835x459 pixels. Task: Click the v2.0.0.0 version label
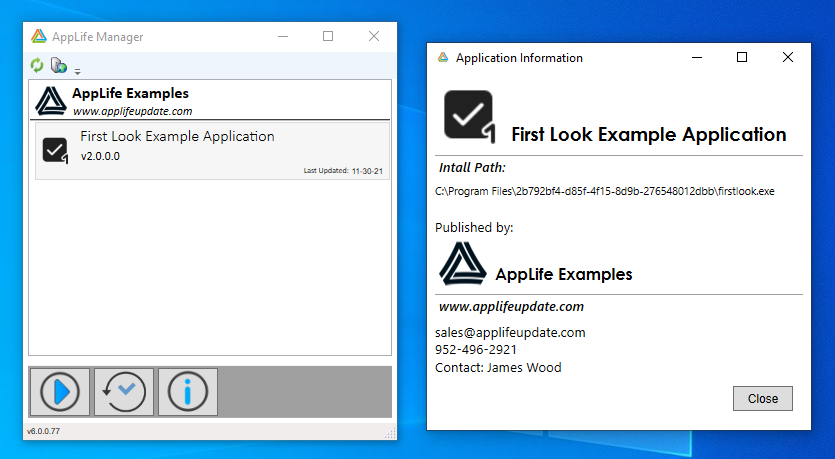pos(100,156)
